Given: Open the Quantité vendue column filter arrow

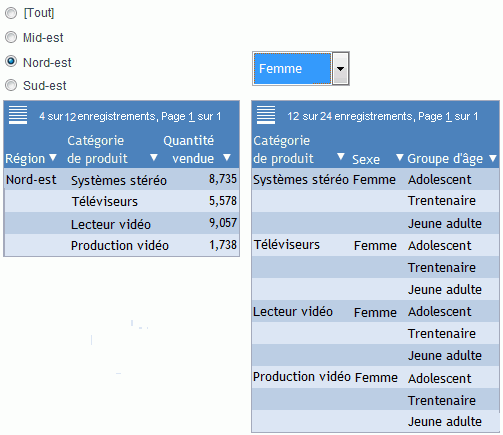Looking at the screenshot, I should [227, 157].
